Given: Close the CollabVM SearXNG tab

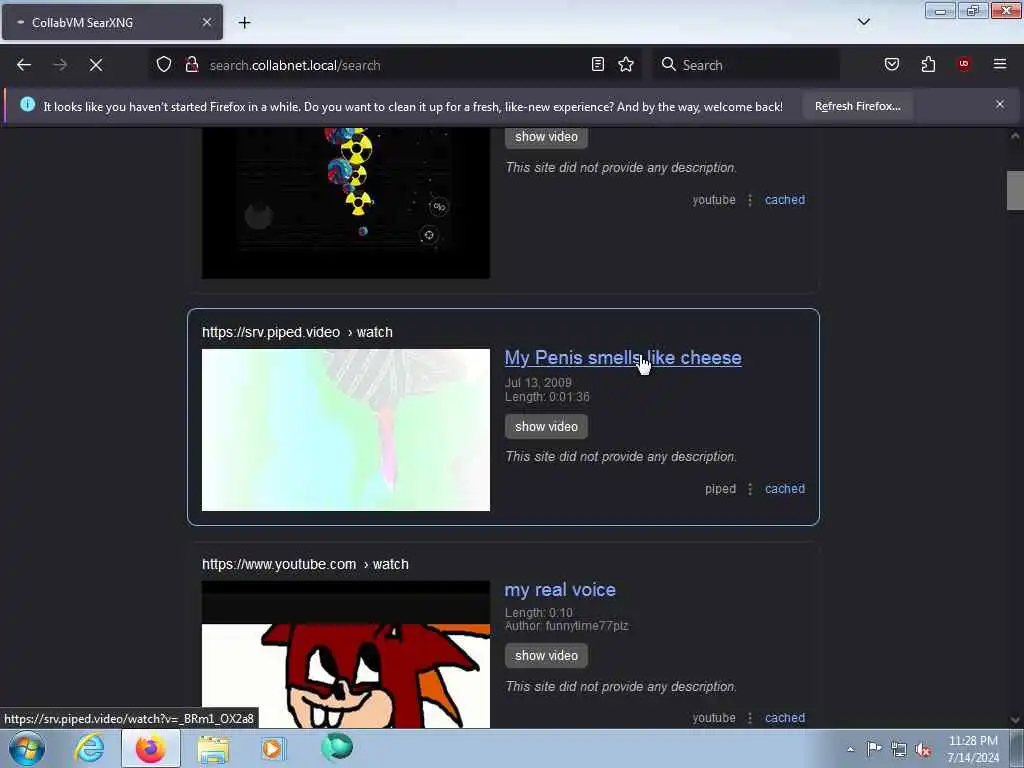Looking at the screenshot, I should click(207, 22).
